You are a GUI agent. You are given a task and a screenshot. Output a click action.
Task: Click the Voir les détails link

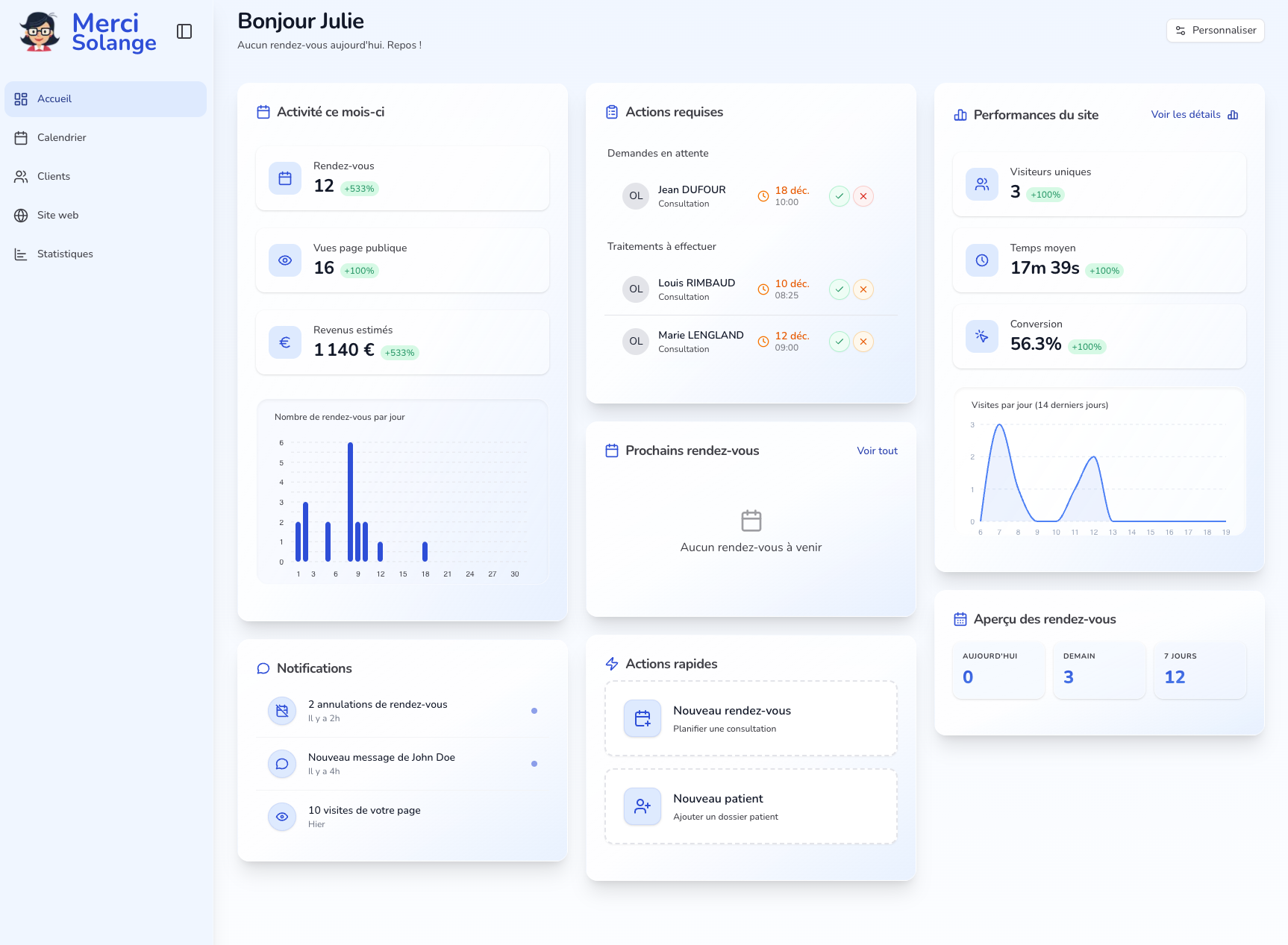1194,115
